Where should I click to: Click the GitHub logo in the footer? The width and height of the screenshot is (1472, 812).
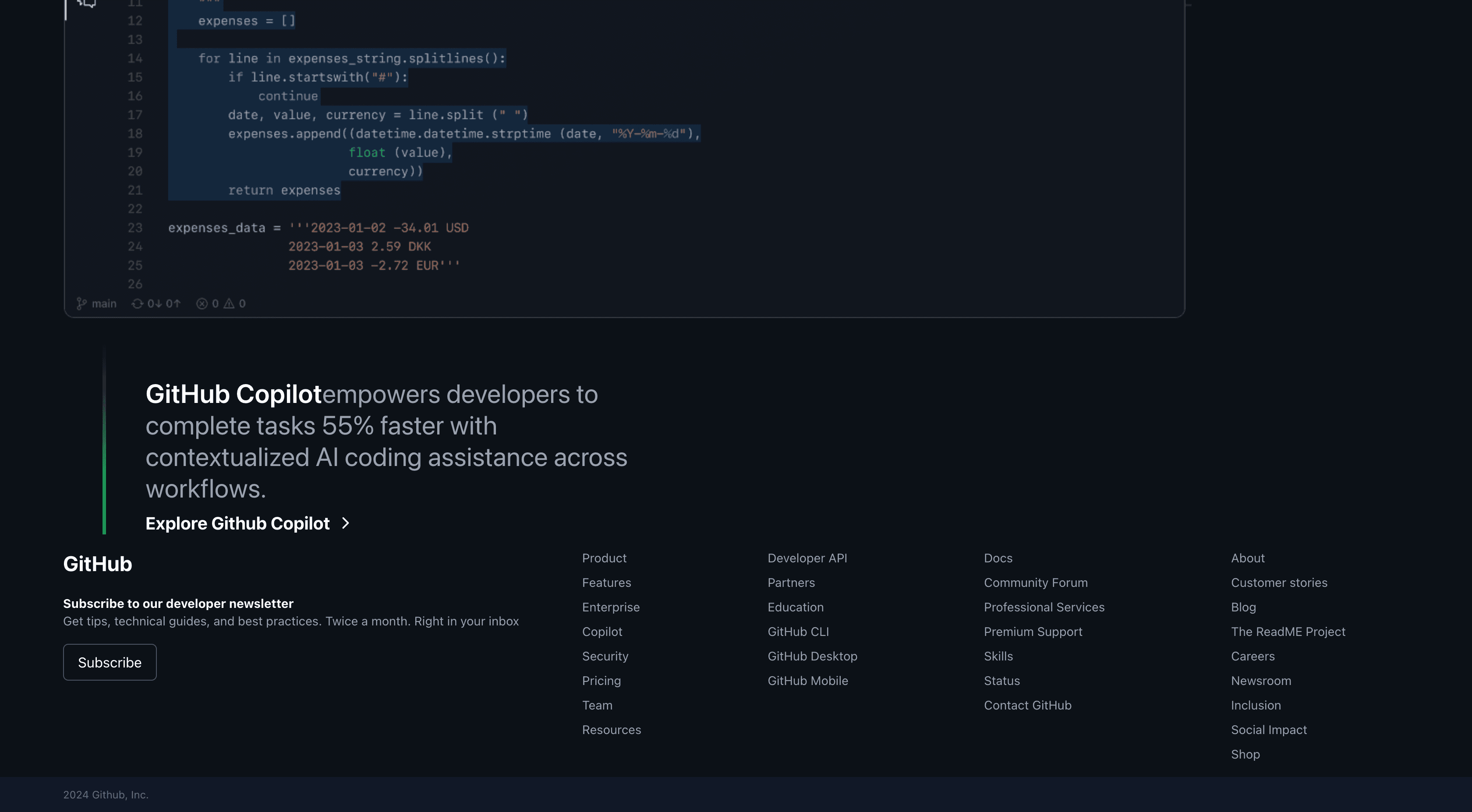[98, 564]
